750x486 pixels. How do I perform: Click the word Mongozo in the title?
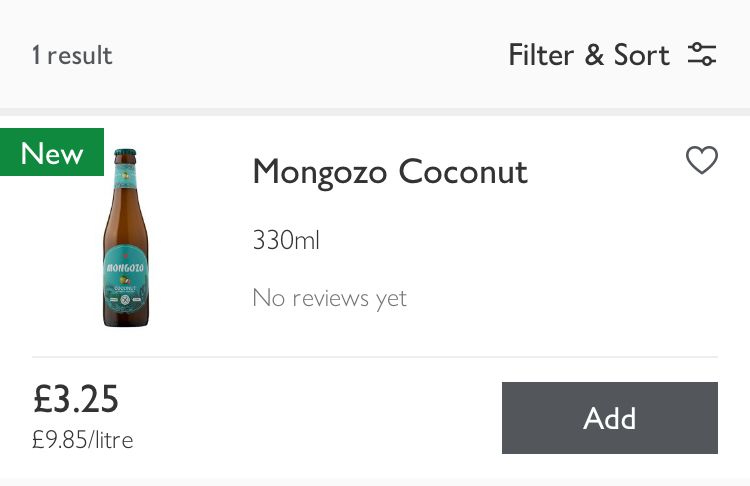tap(320, 172)
